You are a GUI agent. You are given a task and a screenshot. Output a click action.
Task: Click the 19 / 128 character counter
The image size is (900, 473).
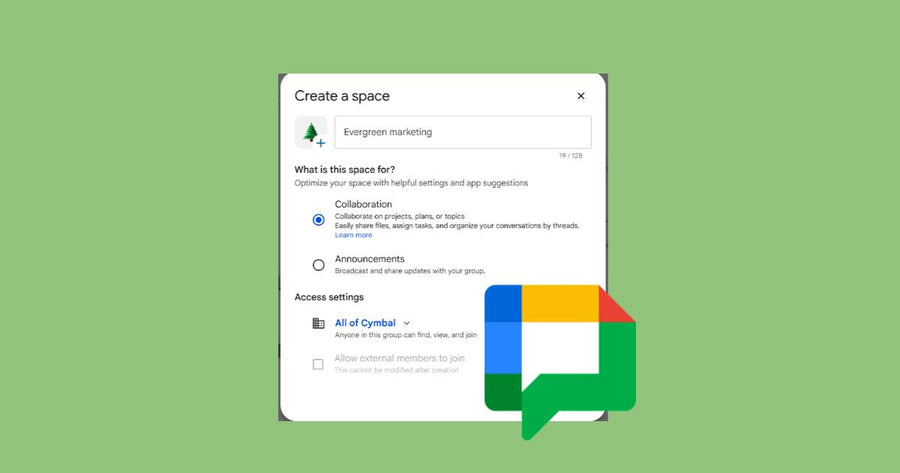[571, 156]
